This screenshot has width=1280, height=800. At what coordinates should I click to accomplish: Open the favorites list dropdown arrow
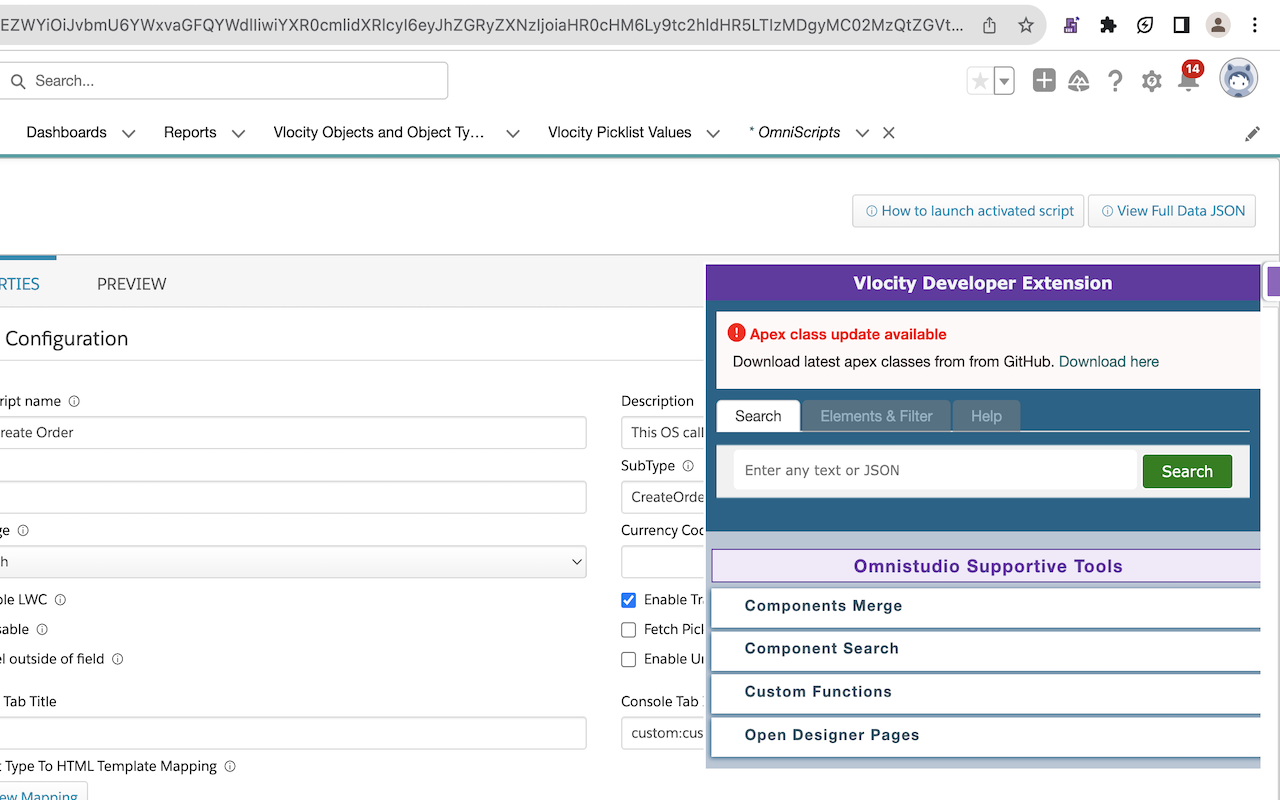click(x=1003, y=81)
